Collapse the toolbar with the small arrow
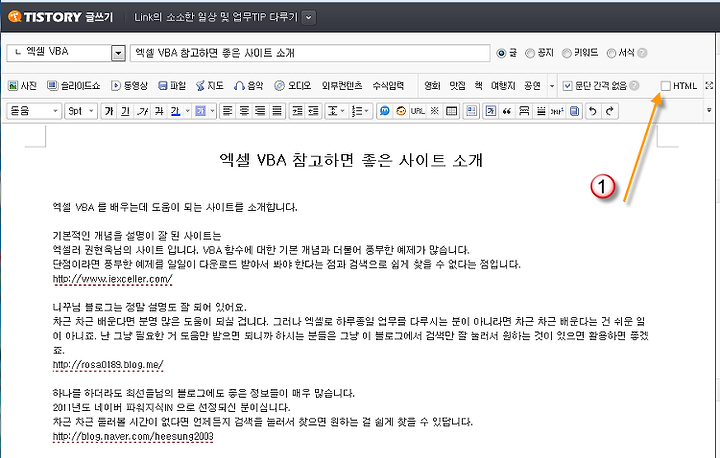Image resolution: width=720 pixels, height=458 pixels. [709, 110]
